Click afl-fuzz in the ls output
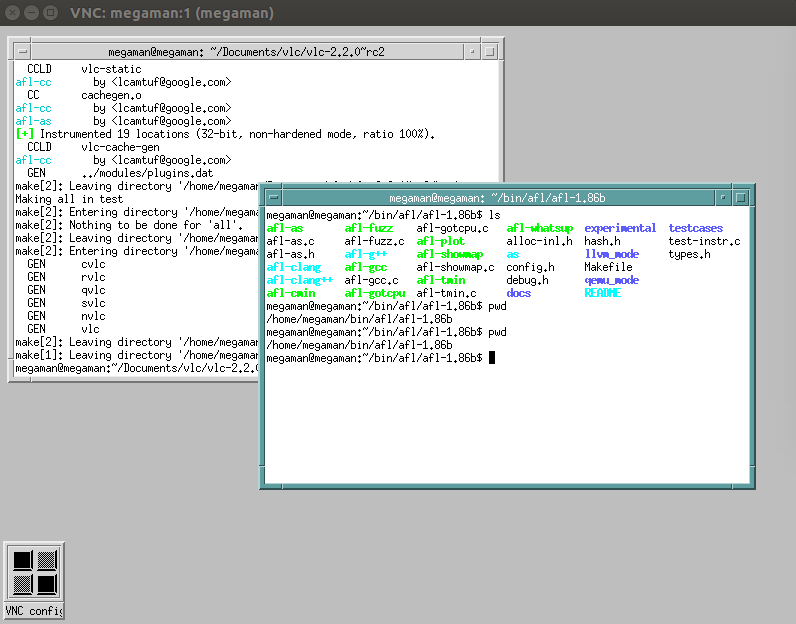Image resolution: width=796 pixels, height=624 pixels. pyautogui.click(x=369, y=228)
